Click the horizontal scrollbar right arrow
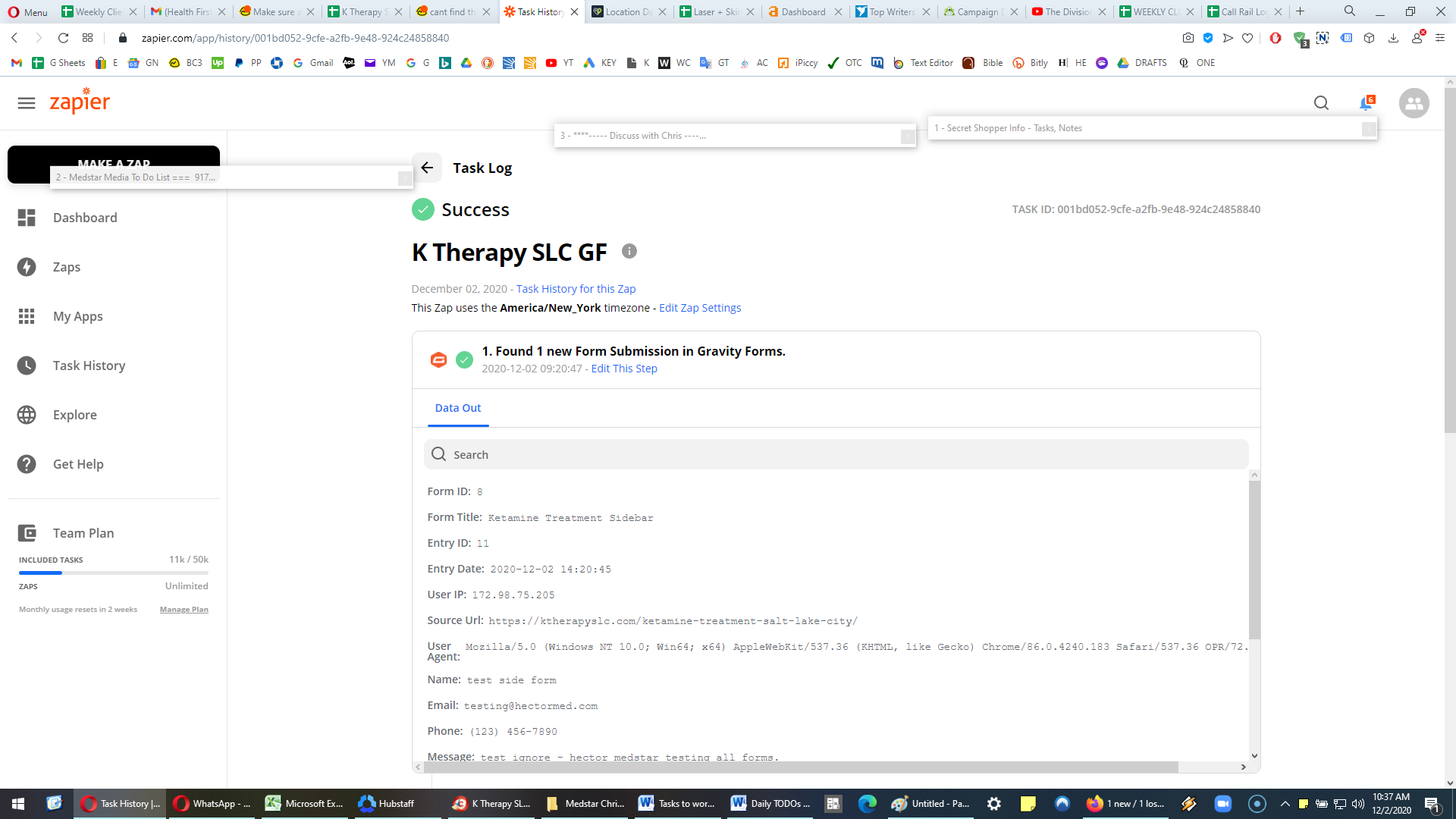Image resolution: width=1456 pixels, height=819 pixels. 1243,767
